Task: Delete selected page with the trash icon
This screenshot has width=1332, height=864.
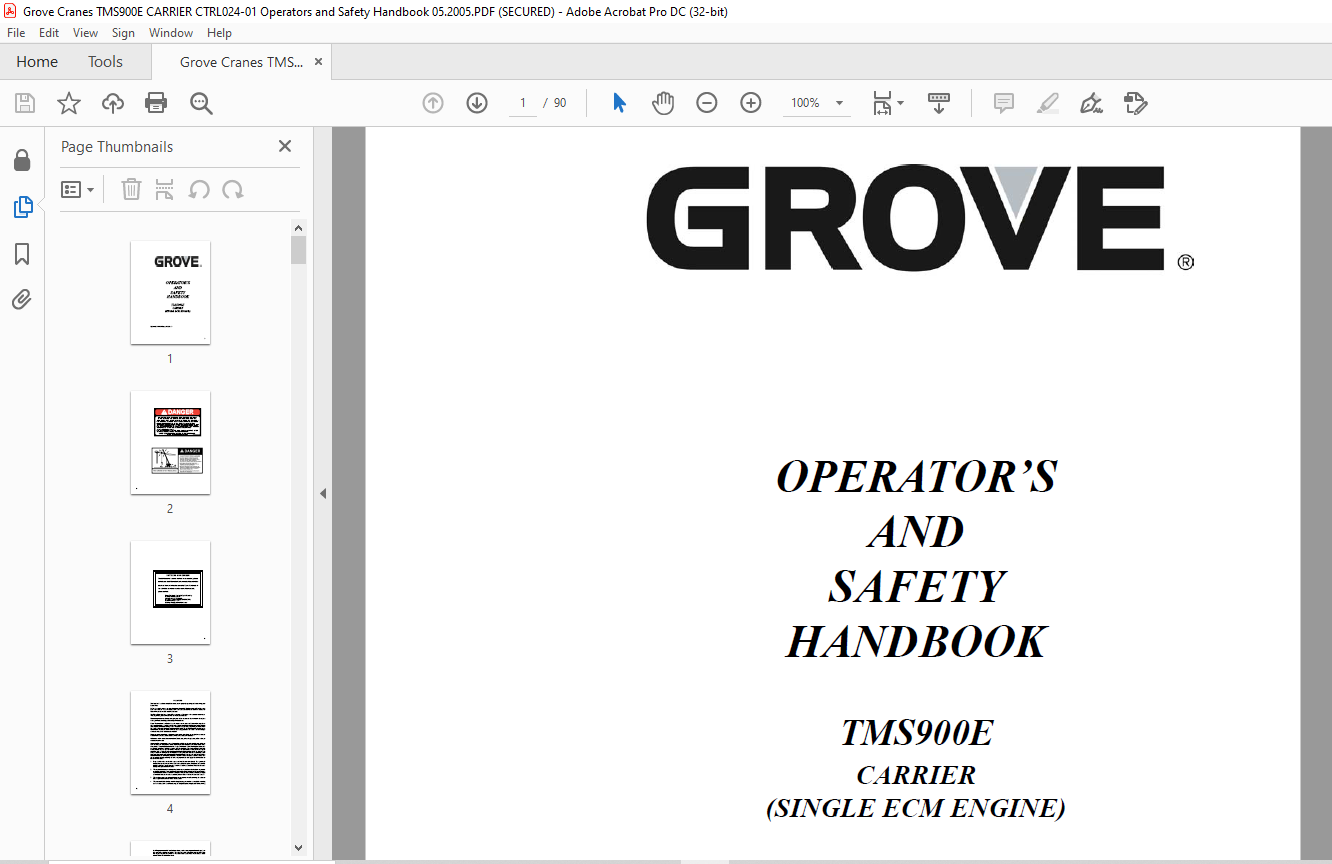Action: pyautogui.click(x=131, y=189)
